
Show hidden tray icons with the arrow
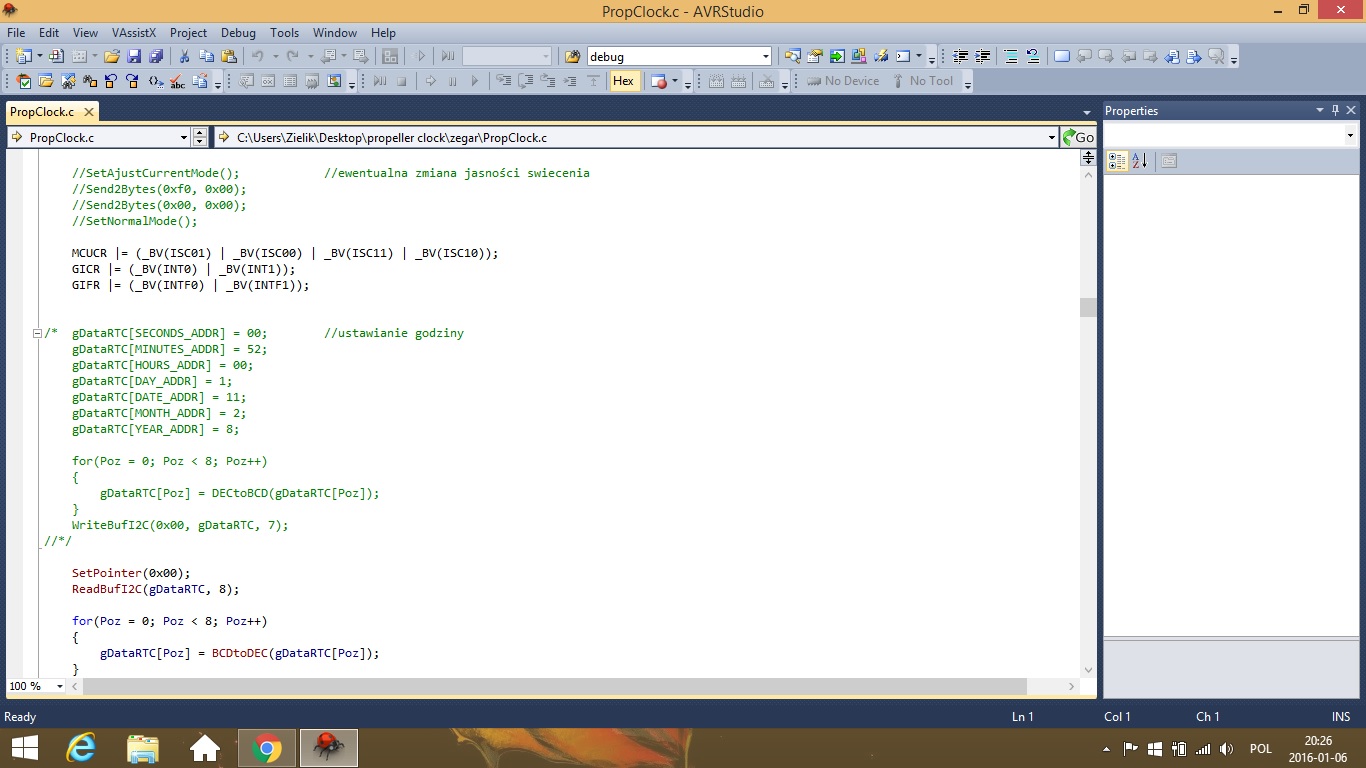click(x=1107, y=749)
